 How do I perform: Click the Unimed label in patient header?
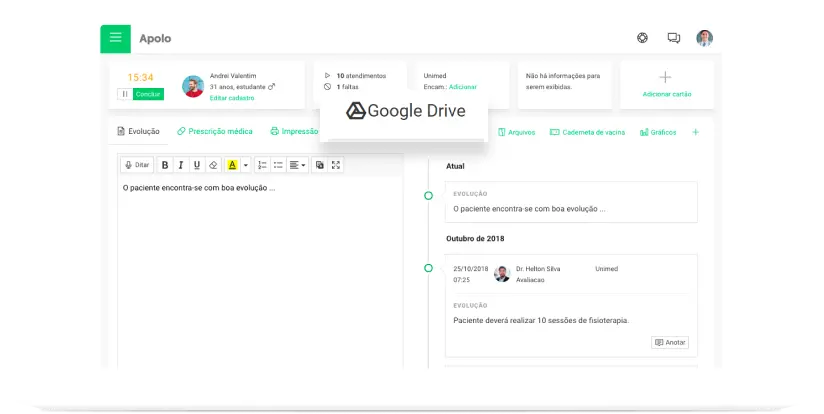[x=435, y=76]
